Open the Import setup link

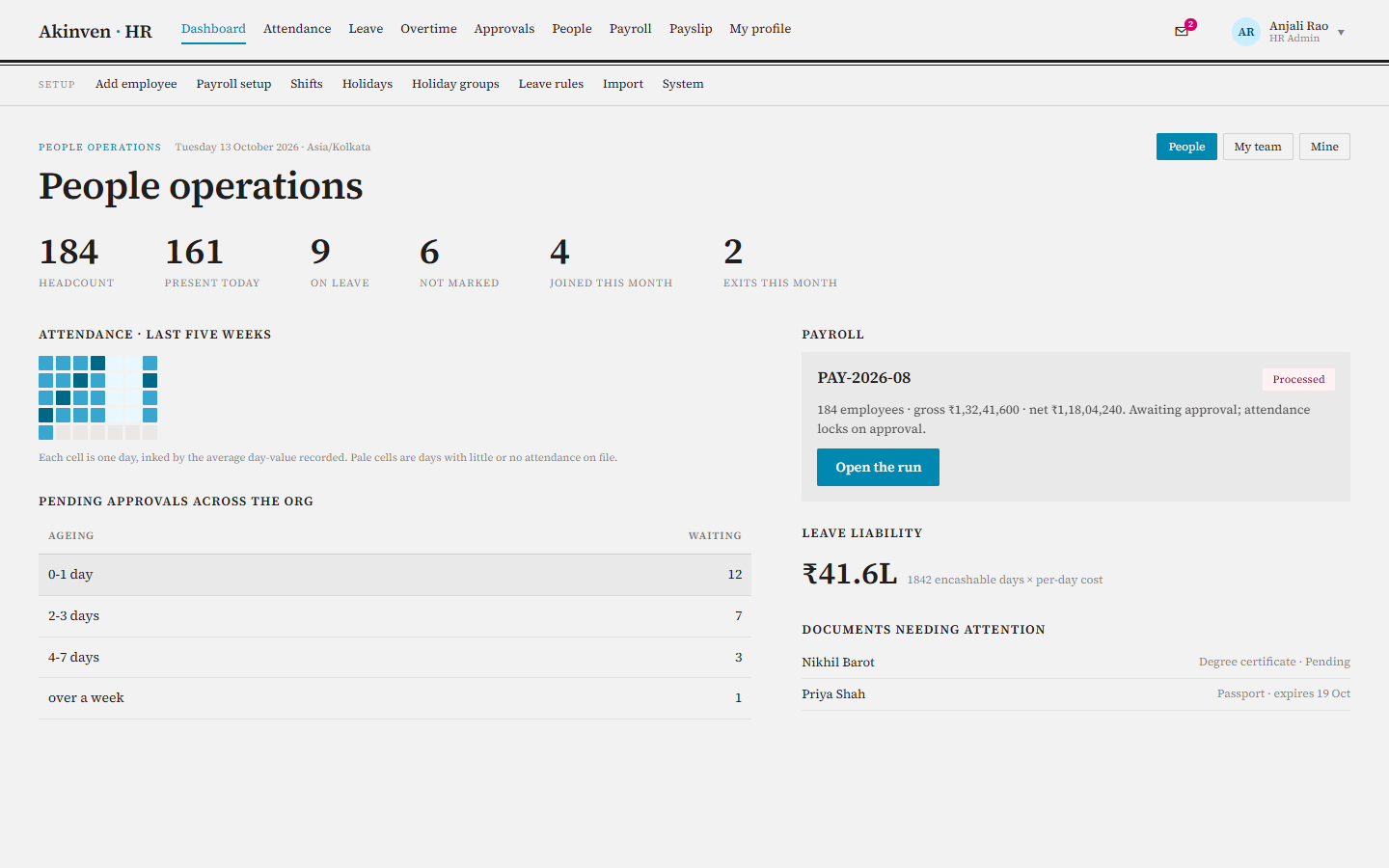click(623, 84)
